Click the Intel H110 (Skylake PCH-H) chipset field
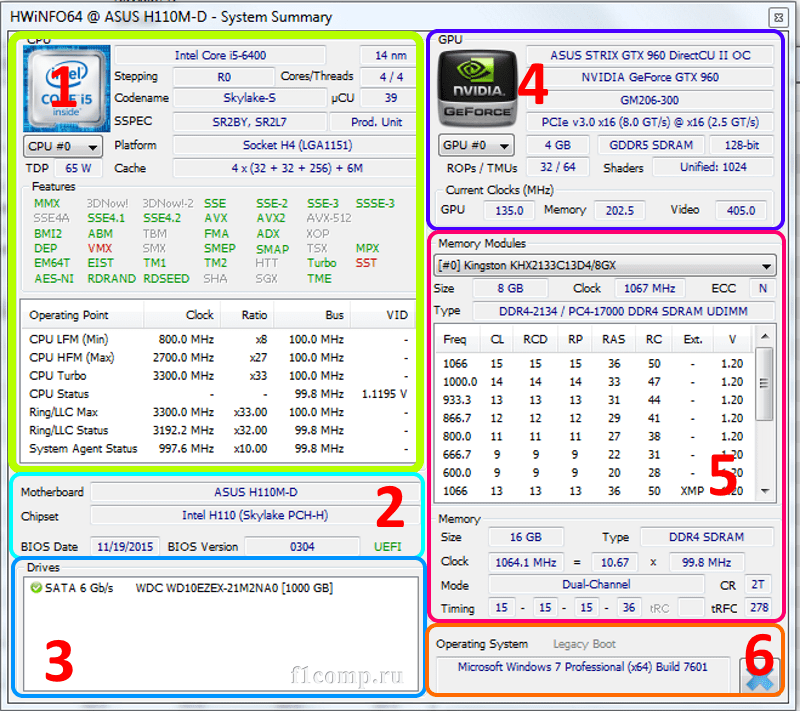 (255, 516)
